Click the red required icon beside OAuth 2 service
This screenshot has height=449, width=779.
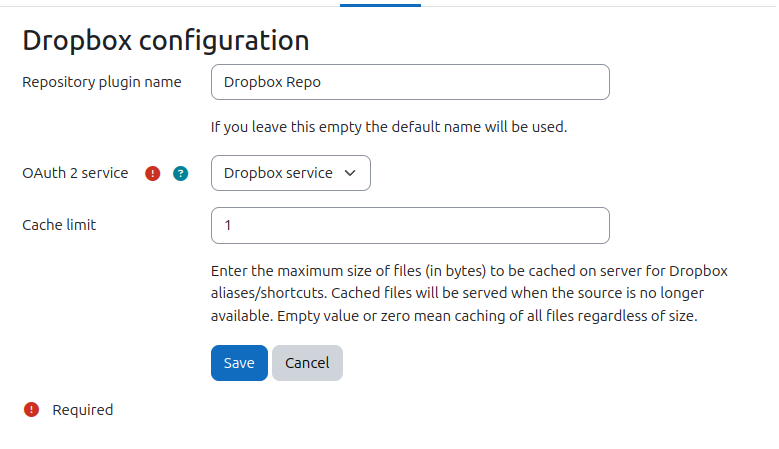coord(153,173)
